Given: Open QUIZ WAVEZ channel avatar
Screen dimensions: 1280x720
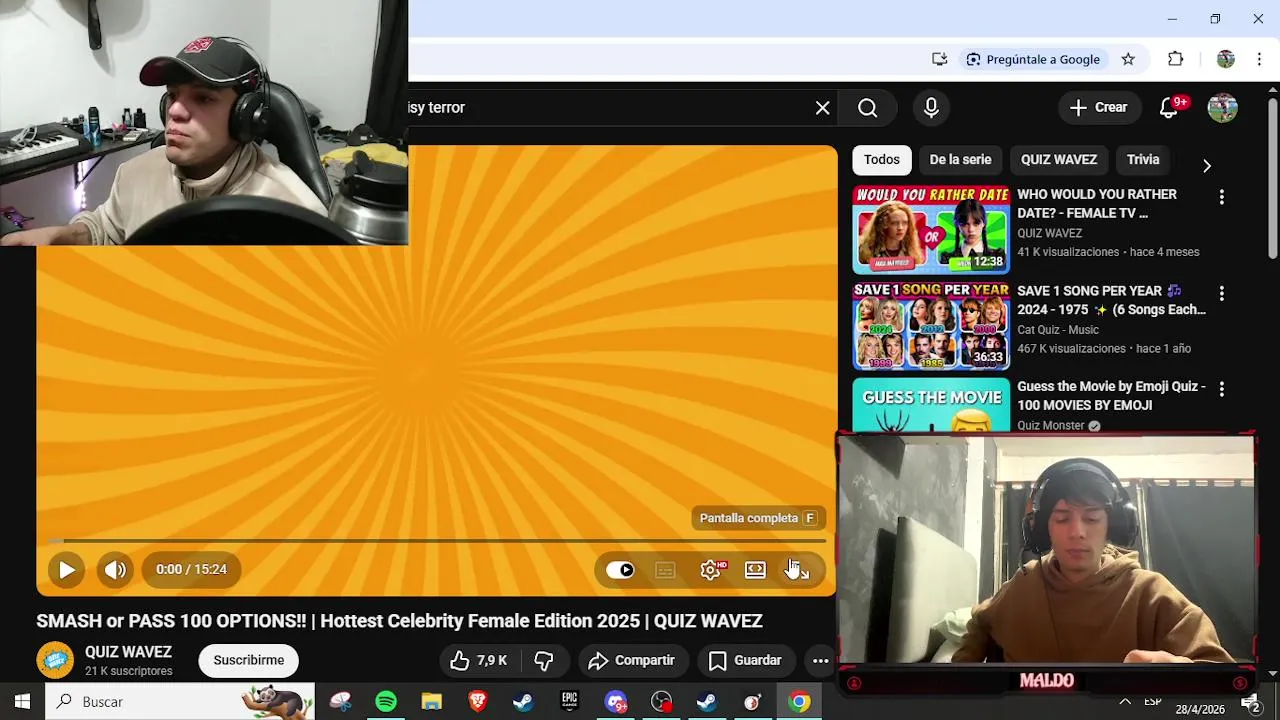Looking at the screenshot, I should (x=55, y=661).
